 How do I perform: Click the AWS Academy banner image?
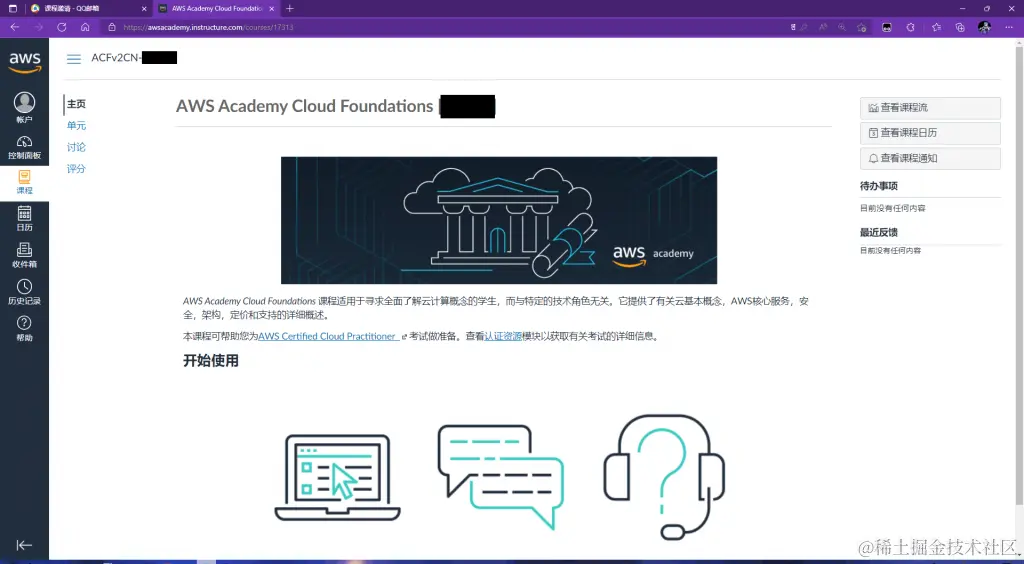click(499, 220)
